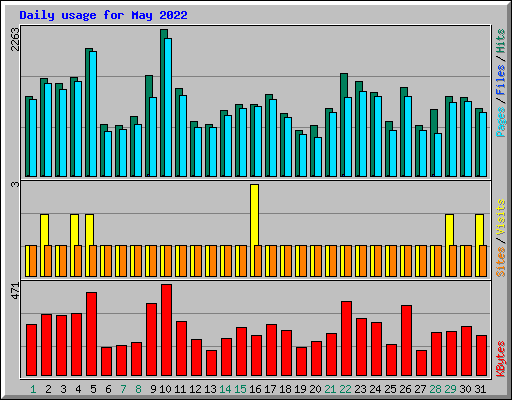The height and width of the screenshot is (400, 512).
Task: Click day label 22 on the x-axis
Action: point(345,389)
